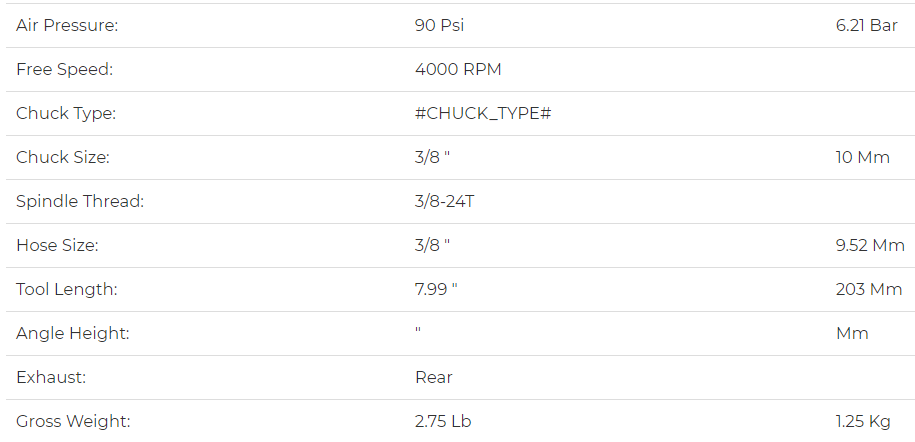Click the Tool Length label

67,289
